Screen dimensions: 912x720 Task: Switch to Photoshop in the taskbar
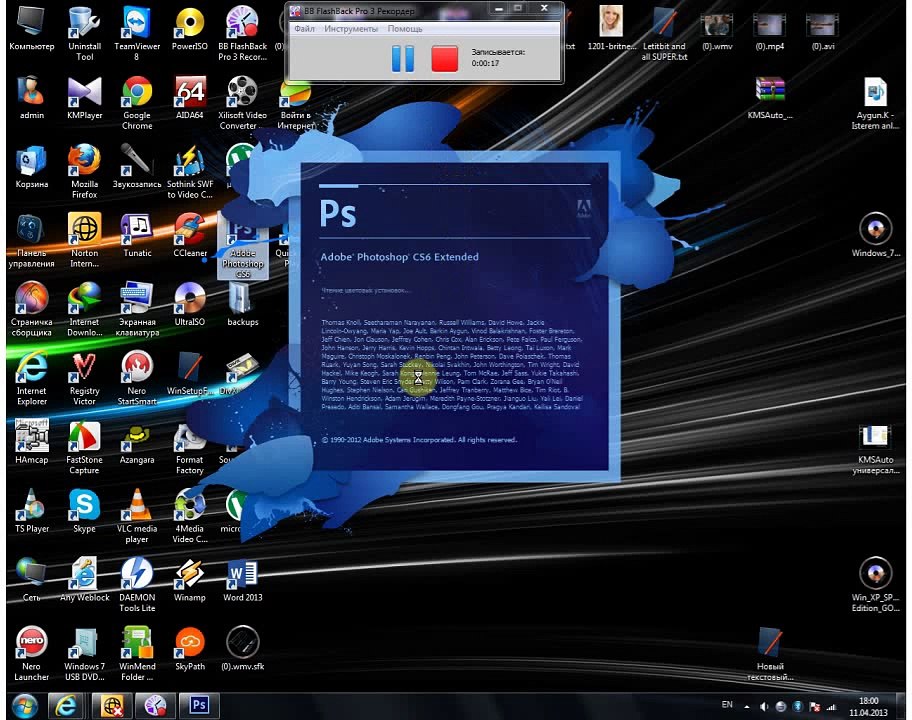tap(199, 705)
